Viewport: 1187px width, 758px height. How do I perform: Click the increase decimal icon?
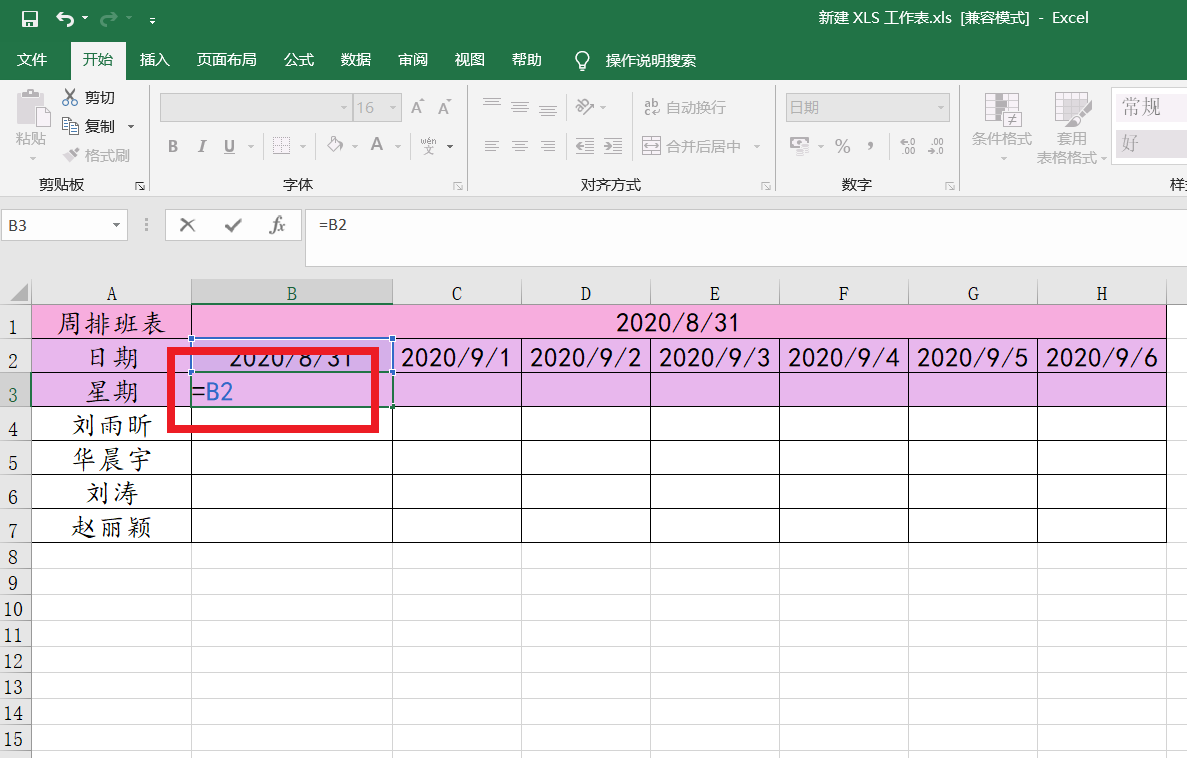coord(908,146)
